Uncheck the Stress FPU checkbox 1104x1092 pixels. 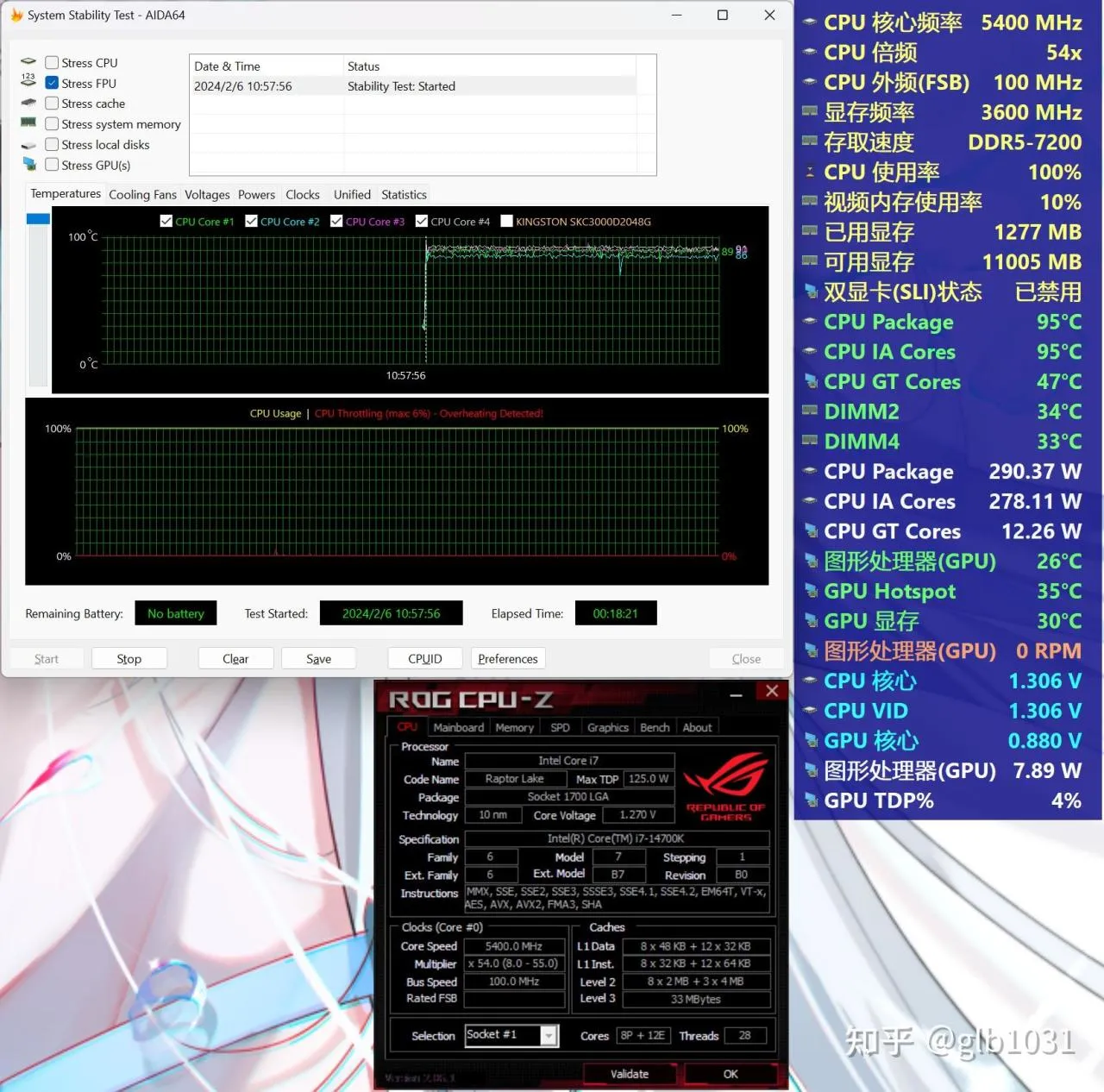tap(52, 83)
